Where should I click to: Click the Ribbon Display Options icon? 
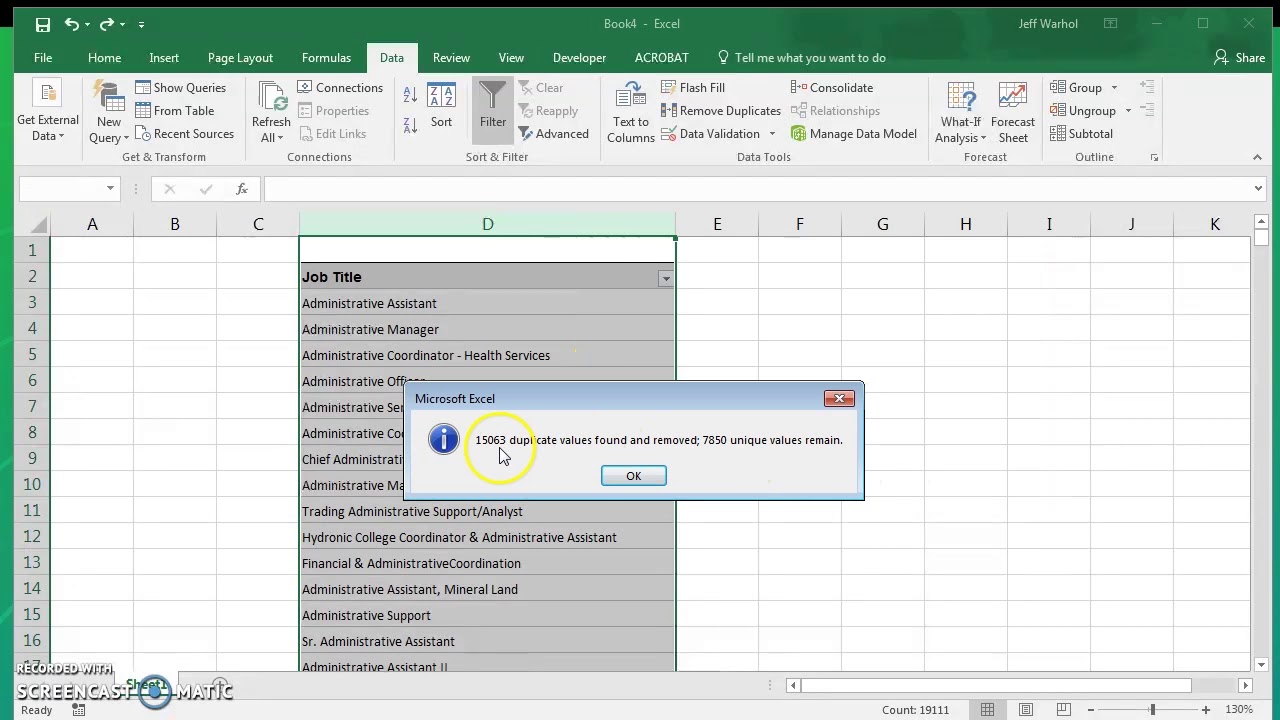pyautogui.click(x=1110, y=24)
